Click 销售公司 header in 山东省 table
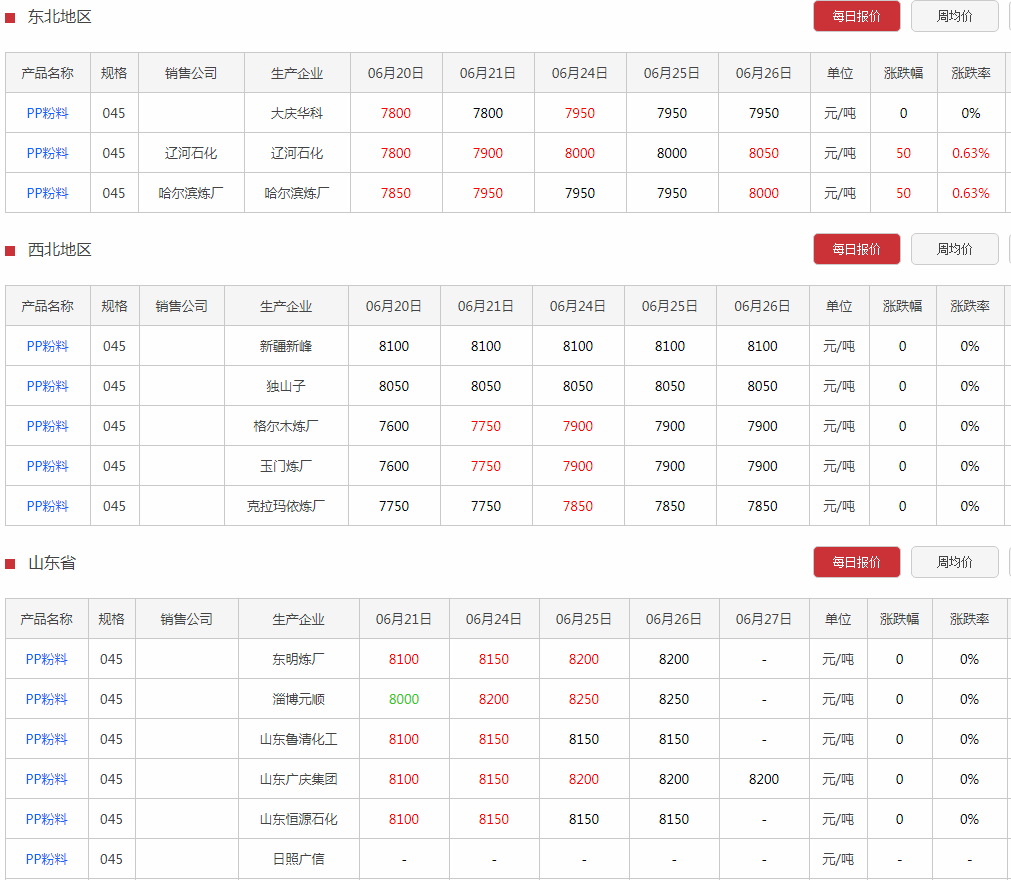Image resolution: width=1011 pixels, height=880 pixels. coord(186,619)
